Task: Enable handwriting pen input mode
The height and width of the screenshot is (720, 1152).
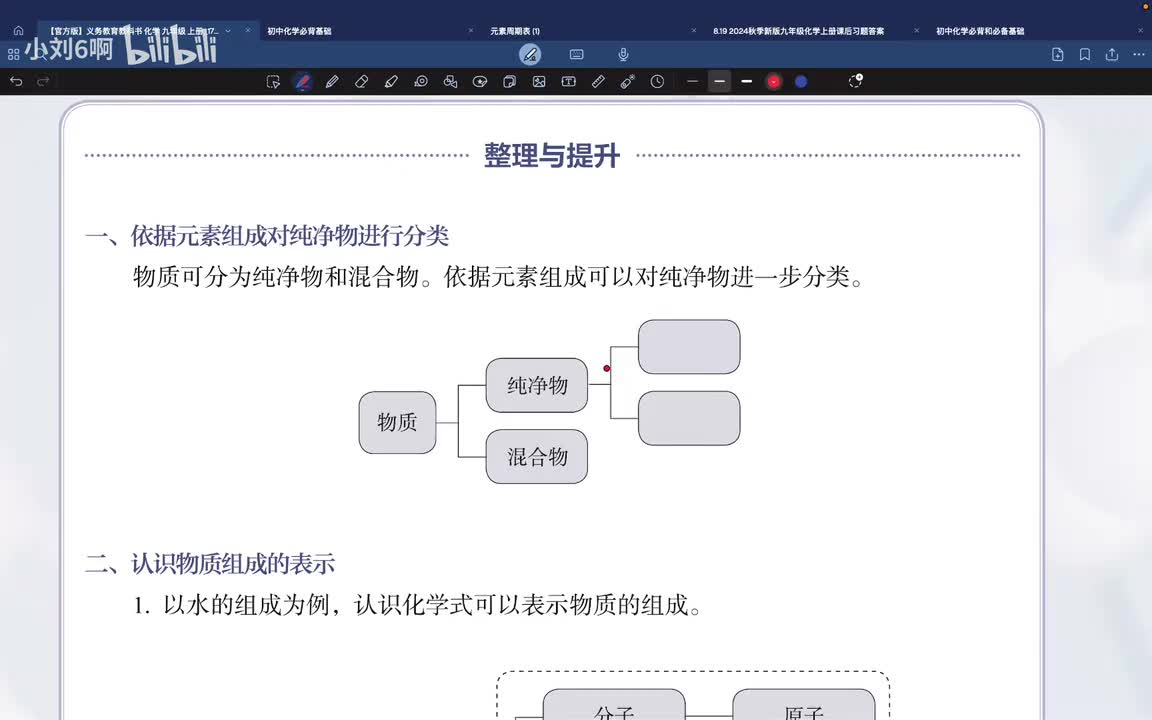Action: (x=530, y=54)
